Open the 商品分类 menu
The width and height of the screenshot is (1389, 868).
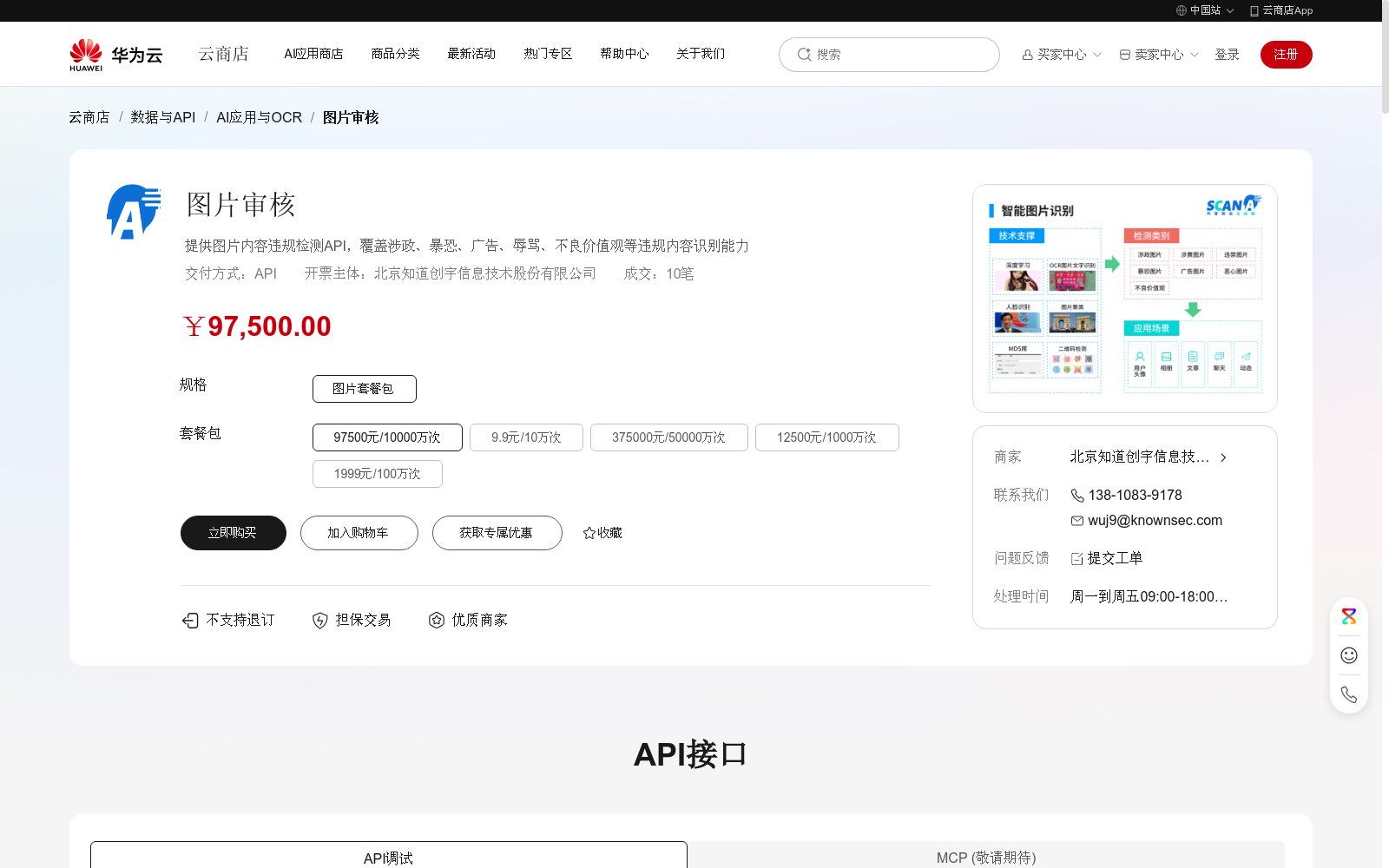click(x=395, y=54)
